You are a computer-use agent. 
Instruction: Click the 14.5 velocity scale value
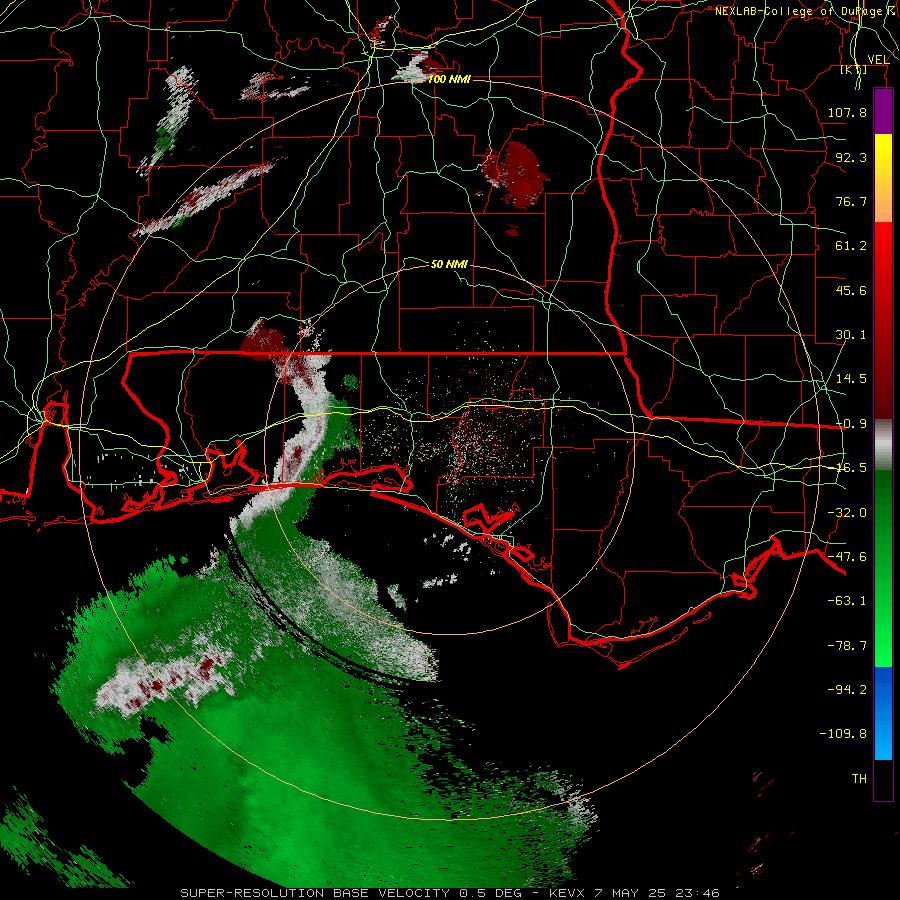pos(851,379)
